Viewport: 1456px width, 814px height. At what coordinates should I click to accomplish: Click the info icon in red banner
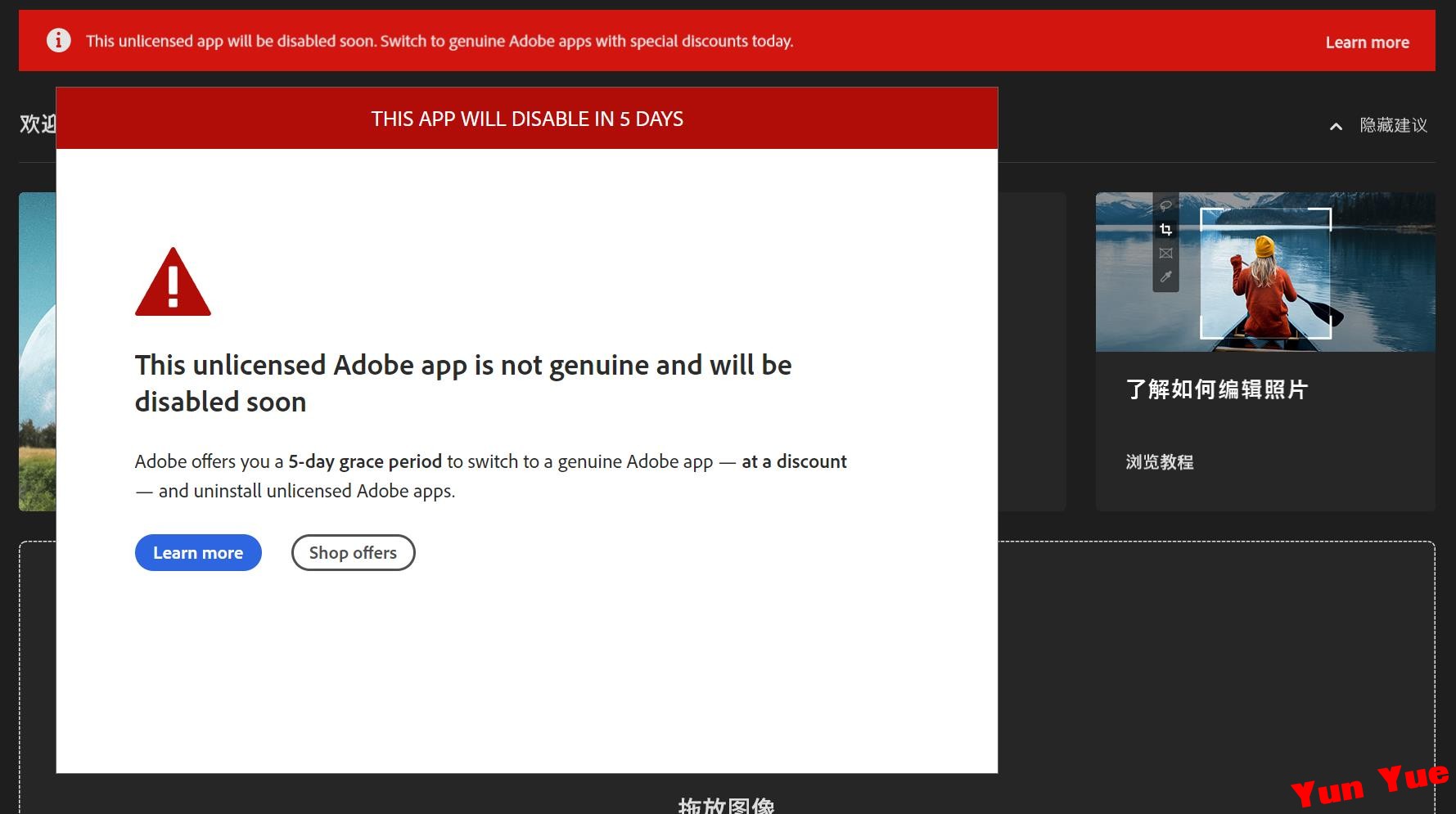(x=58, y=40)
